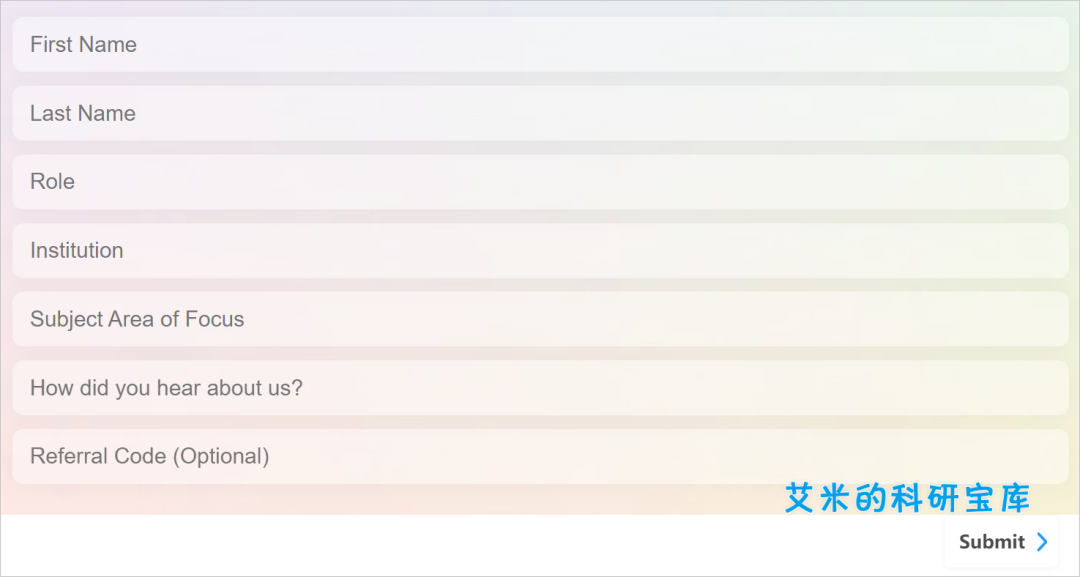Click the blue Chinese watermark text

tap(907, 498)
